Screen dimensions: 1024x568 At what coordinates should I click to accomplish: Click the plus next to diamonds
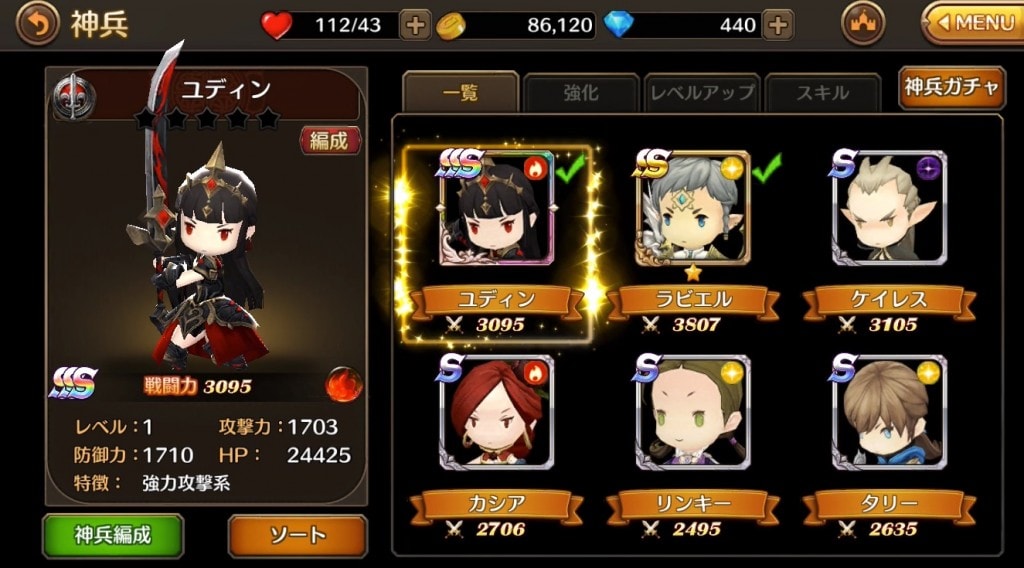point(778,25)
